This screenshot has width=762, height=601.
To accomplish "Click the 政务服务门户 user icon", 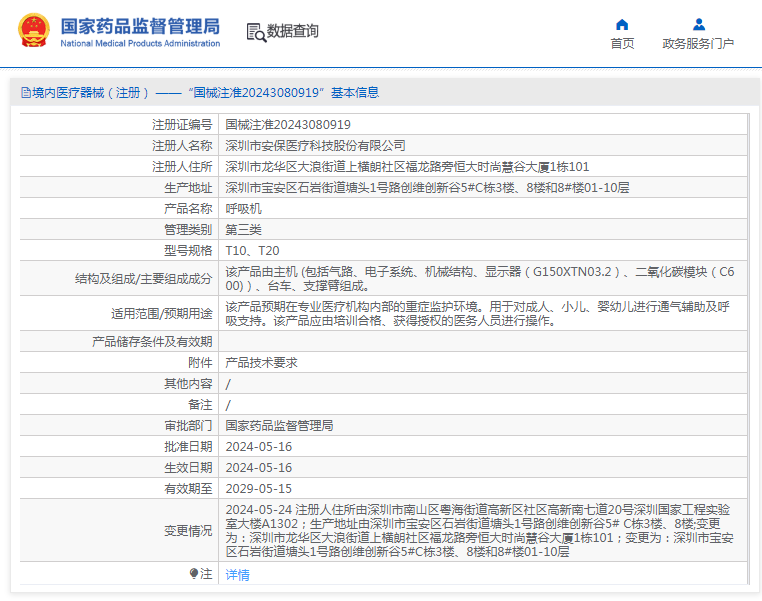I will coord(699,24).
